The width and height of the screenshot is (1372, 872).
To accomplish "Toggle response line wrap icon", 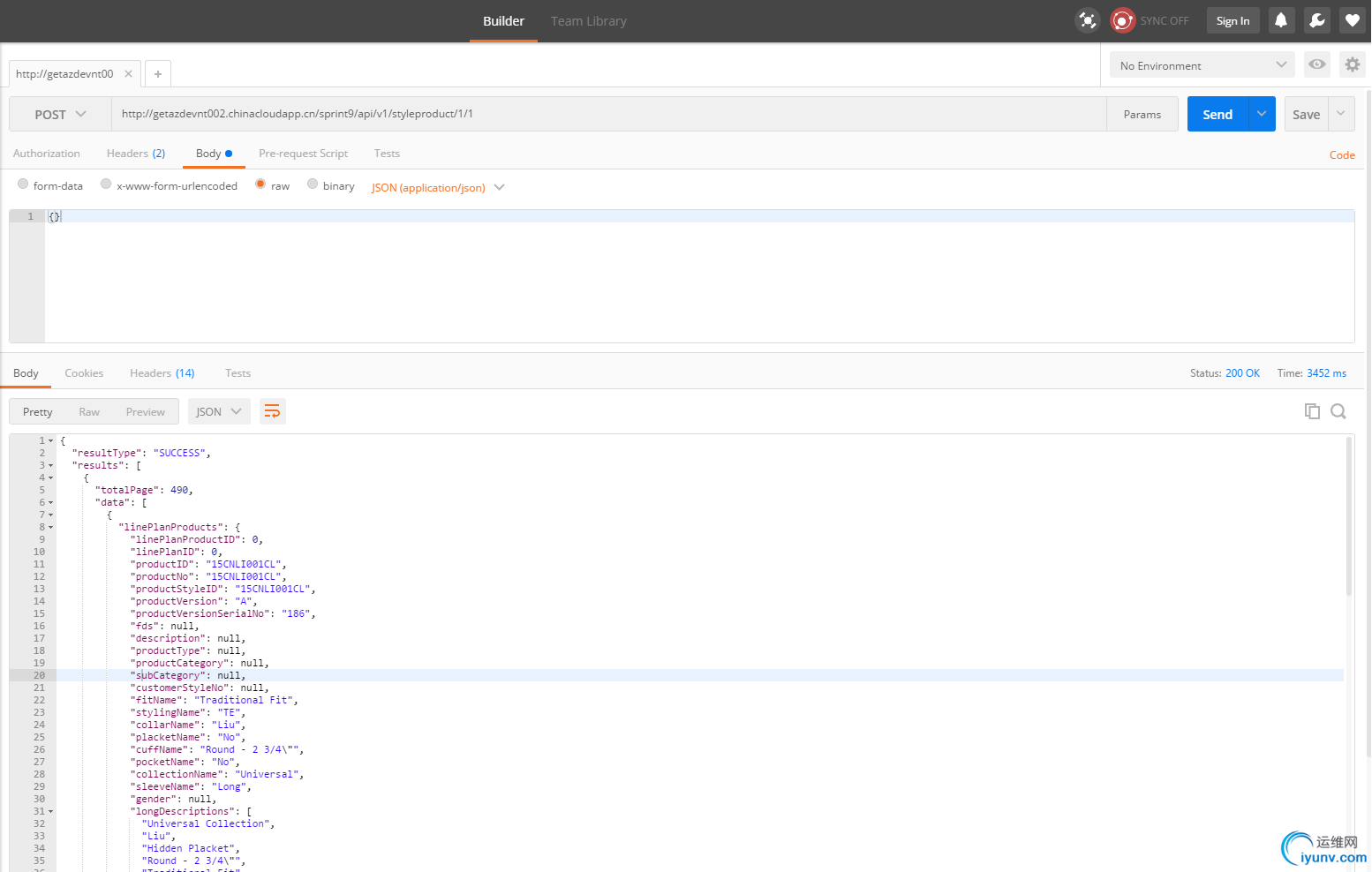I will point(272,411).
